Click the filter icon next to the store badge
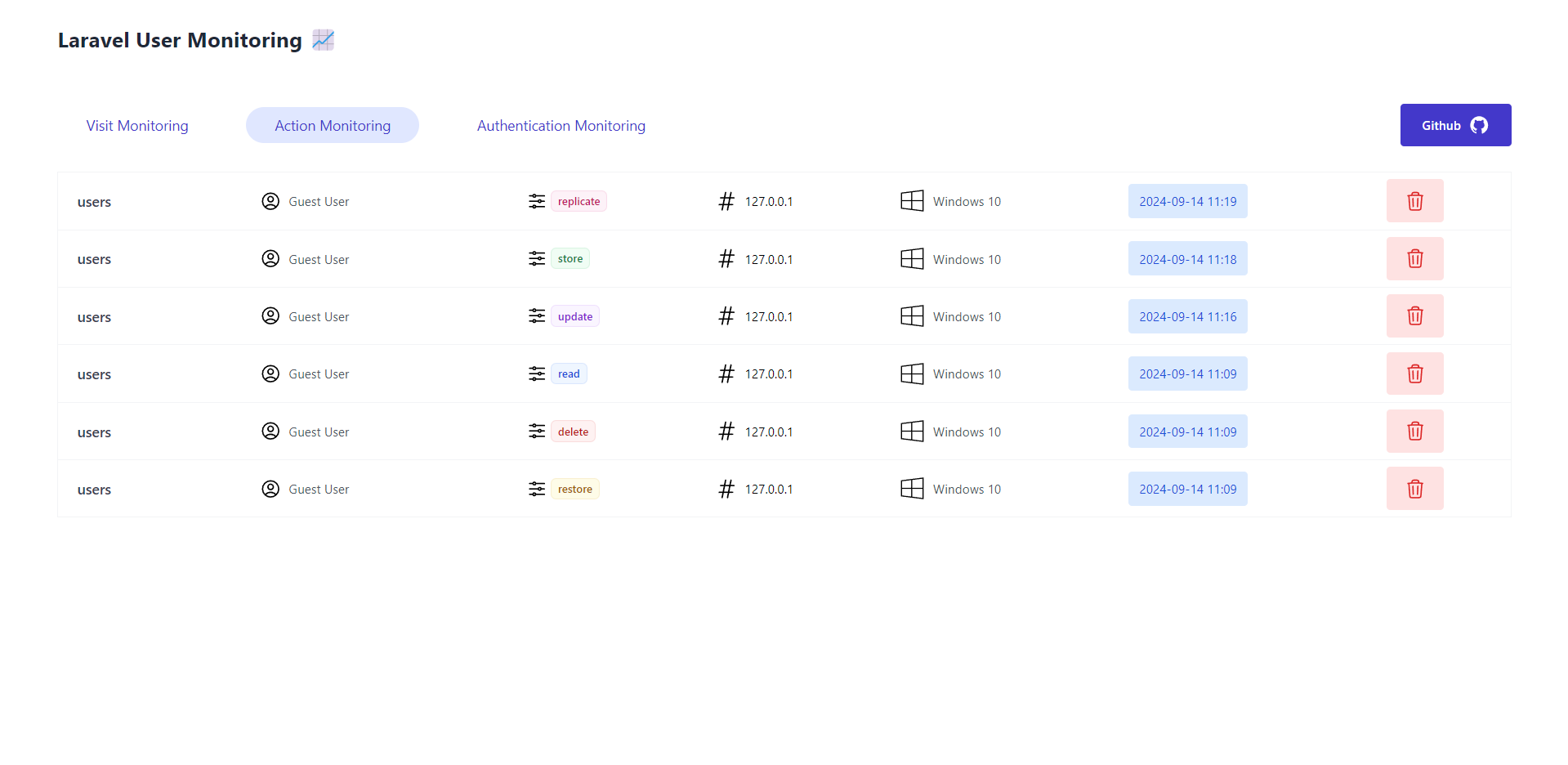Image resolution: width=1568 pixels, height=765 pixels. 537,258
